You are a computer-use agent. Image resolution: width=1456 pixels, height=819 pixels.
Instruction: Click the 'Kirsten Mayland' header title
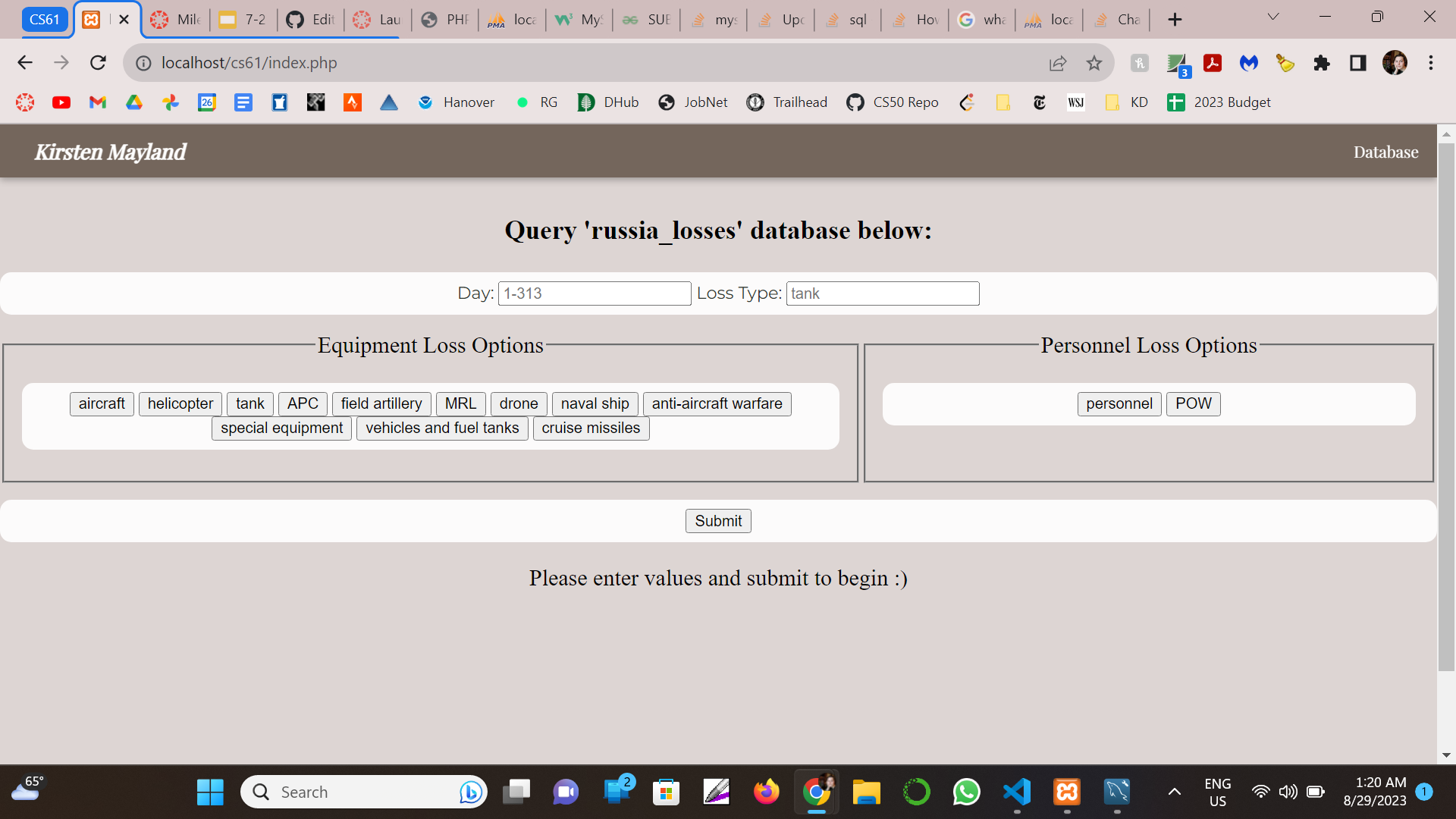[110, 151]
